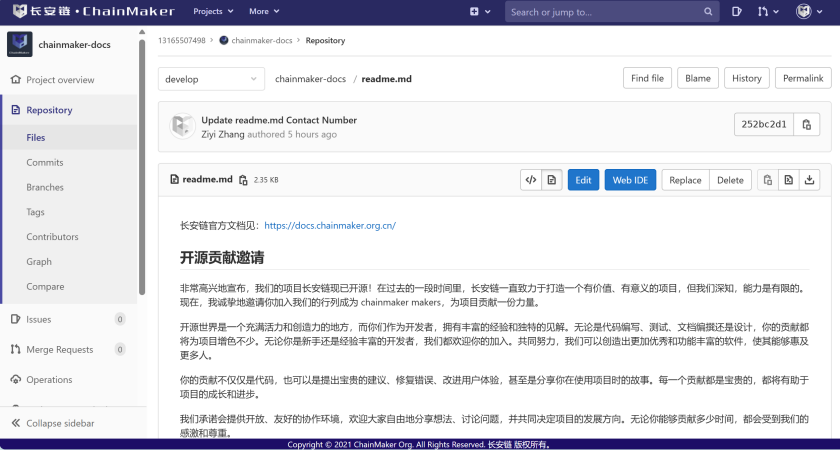This screenshot has height=450, width=840.
Task: Open the Projects dropdown menu
Action: (213, 11)
